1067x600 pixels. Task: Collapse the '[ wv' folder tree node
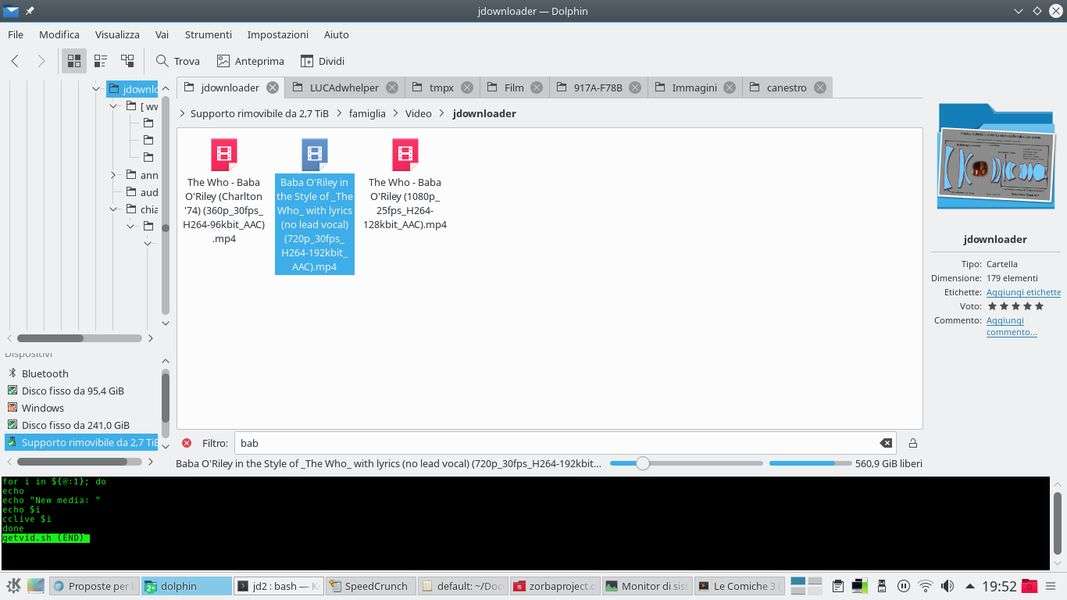[x=114, y=106]
